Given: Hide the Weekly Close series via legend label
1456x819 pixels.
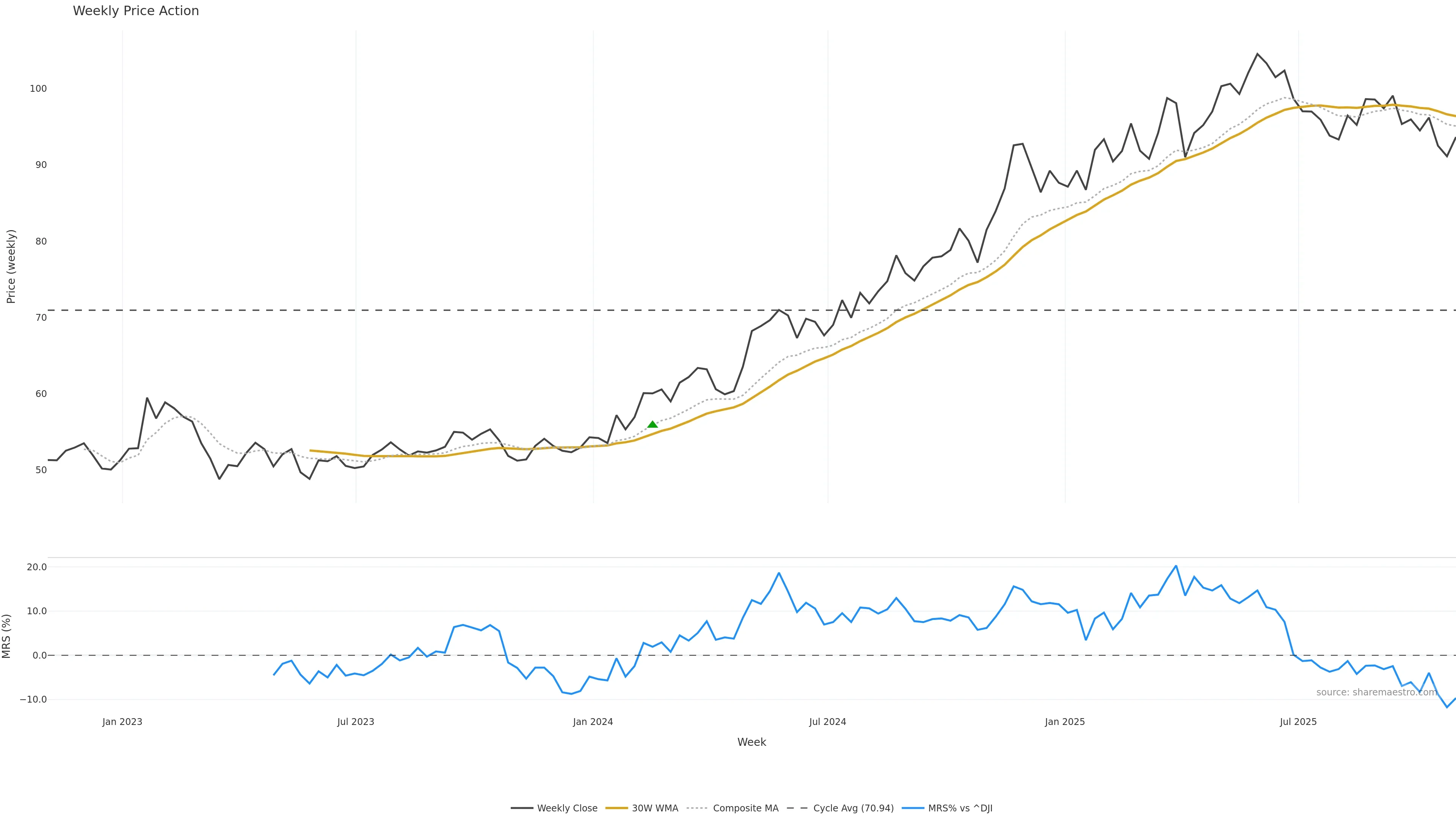Looking at the screenshot, I should coord(567,808).
